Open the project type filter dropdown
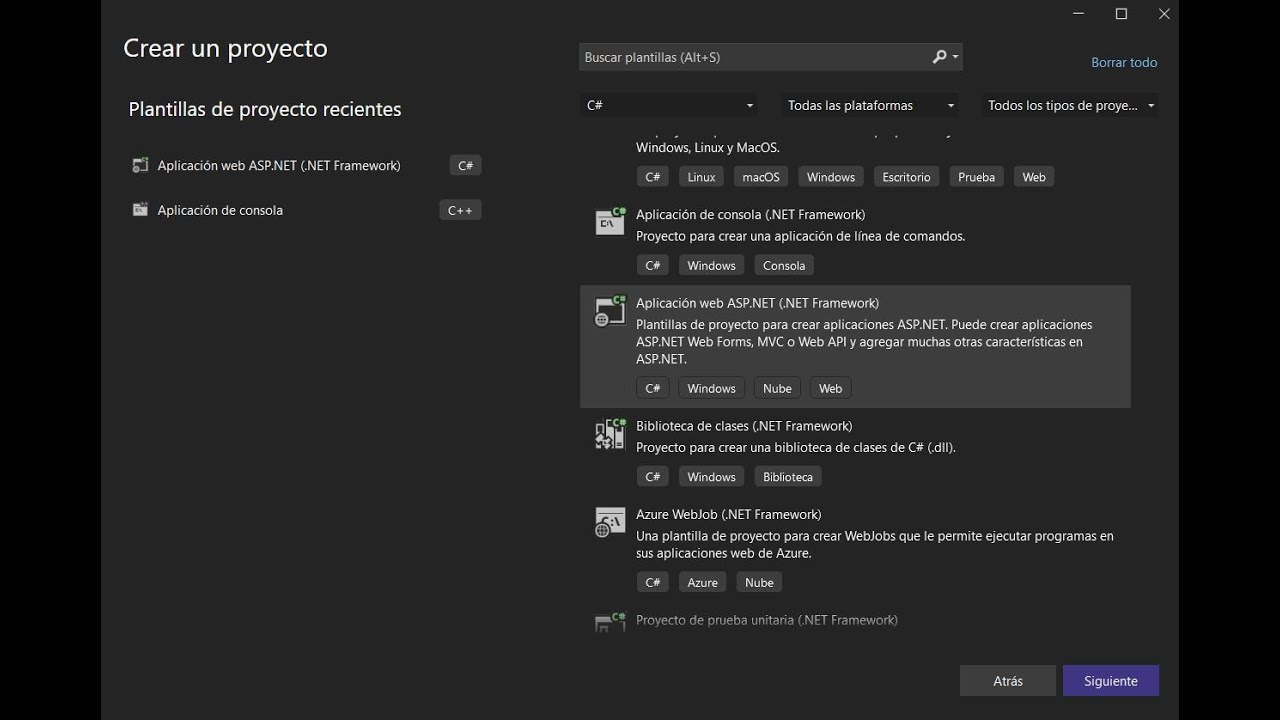Image resolution: width=1280 pixels, height=720 pixels. (x=1070, y=105)
